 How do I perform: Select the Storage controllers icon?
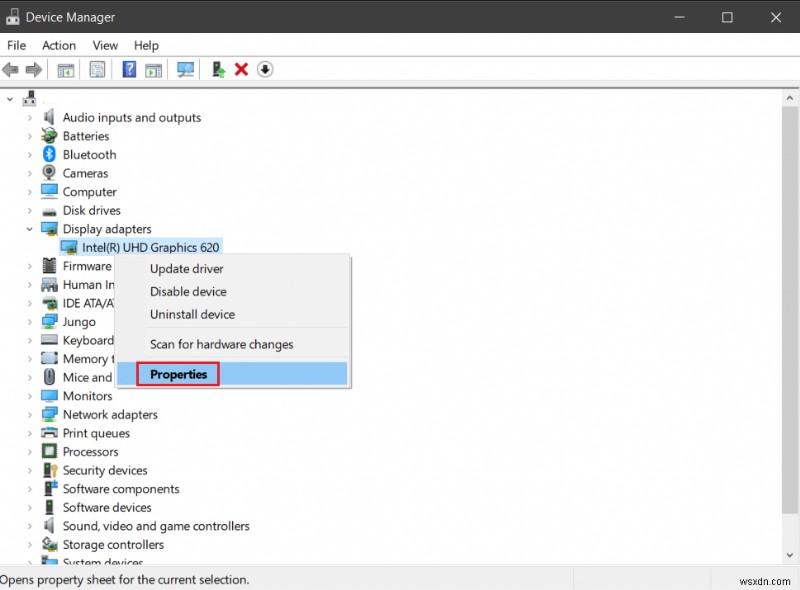click(x=49, y=544)
